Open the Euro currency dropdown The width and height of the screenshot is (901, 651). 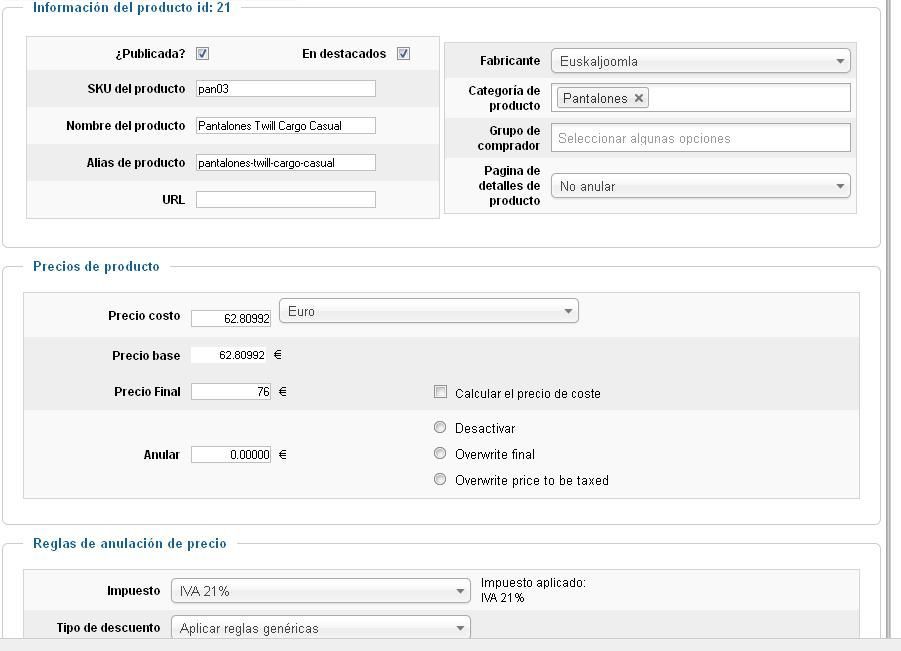coord(429,311)
